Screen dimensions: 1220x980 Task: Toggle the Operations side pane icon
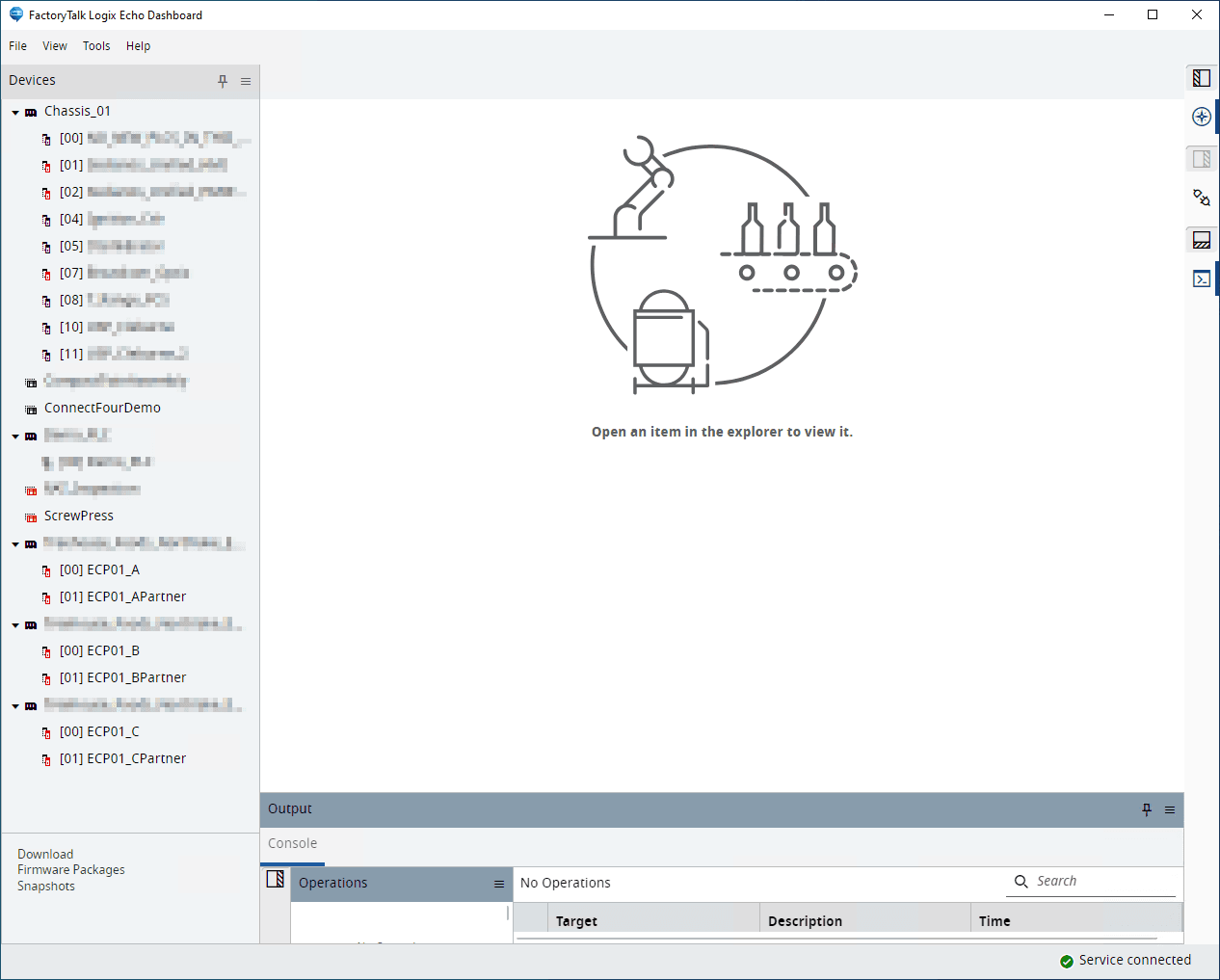coord(275,879)
